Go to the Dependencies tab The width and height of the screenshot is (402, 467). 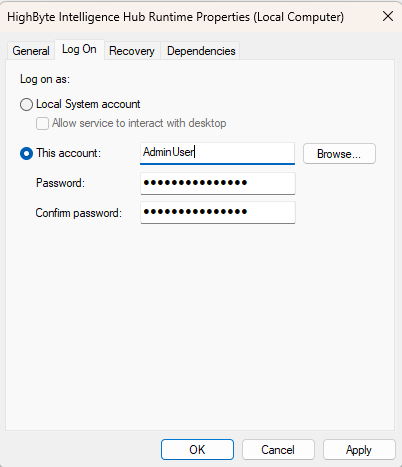(201, 51)
